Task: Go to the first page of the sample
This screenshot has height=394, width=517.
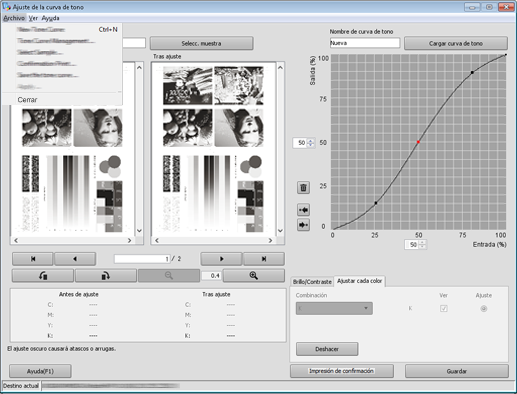Action: point(33,259)
